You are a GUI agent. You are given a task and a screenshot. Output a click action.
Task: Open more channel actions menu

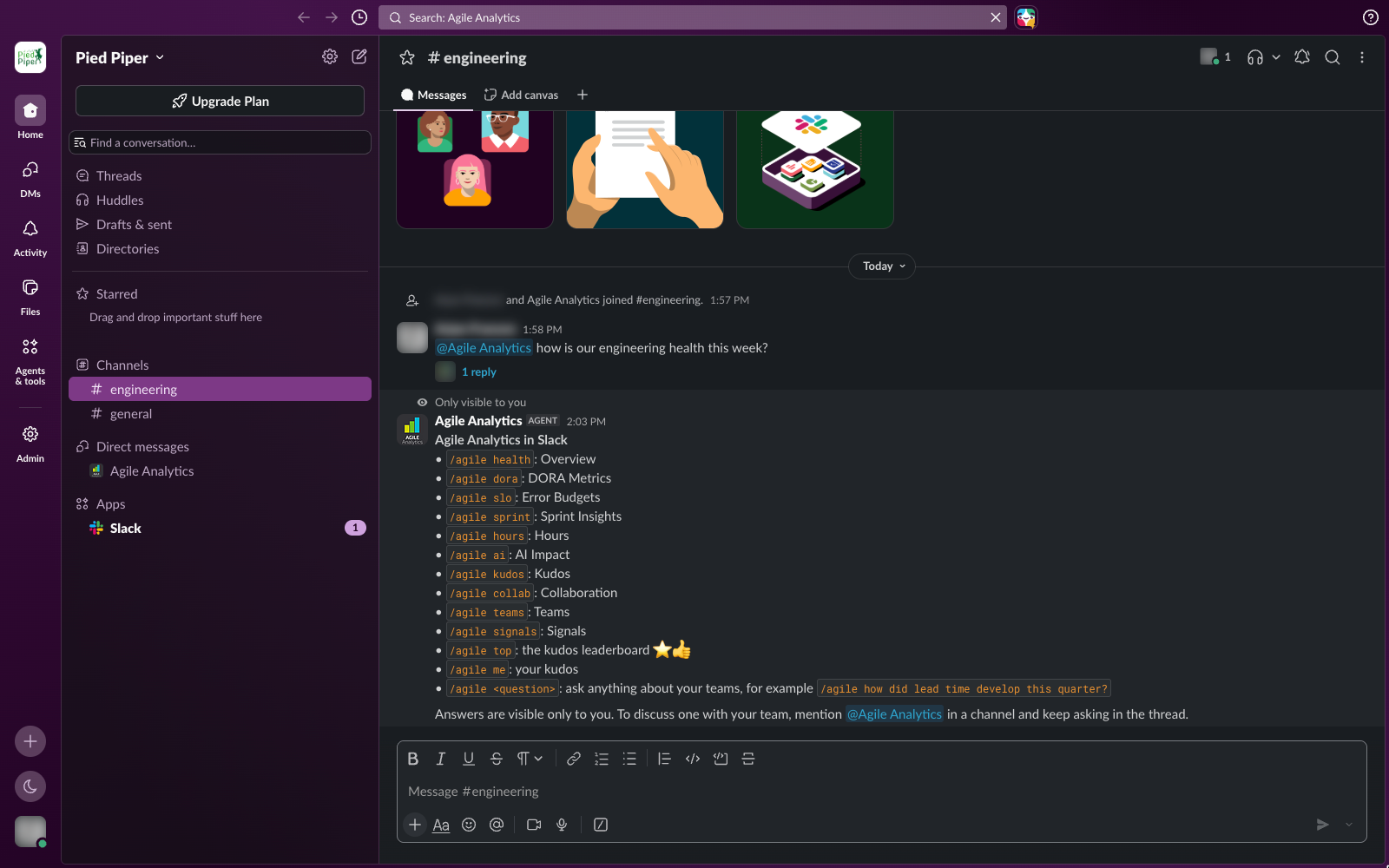click(x=1362, y=57)
